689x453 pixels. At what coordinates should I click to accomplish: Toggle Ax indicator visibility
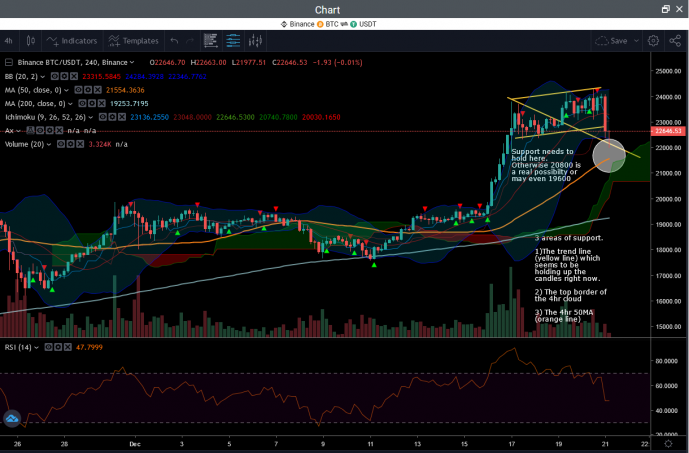[x=40, y=130]
